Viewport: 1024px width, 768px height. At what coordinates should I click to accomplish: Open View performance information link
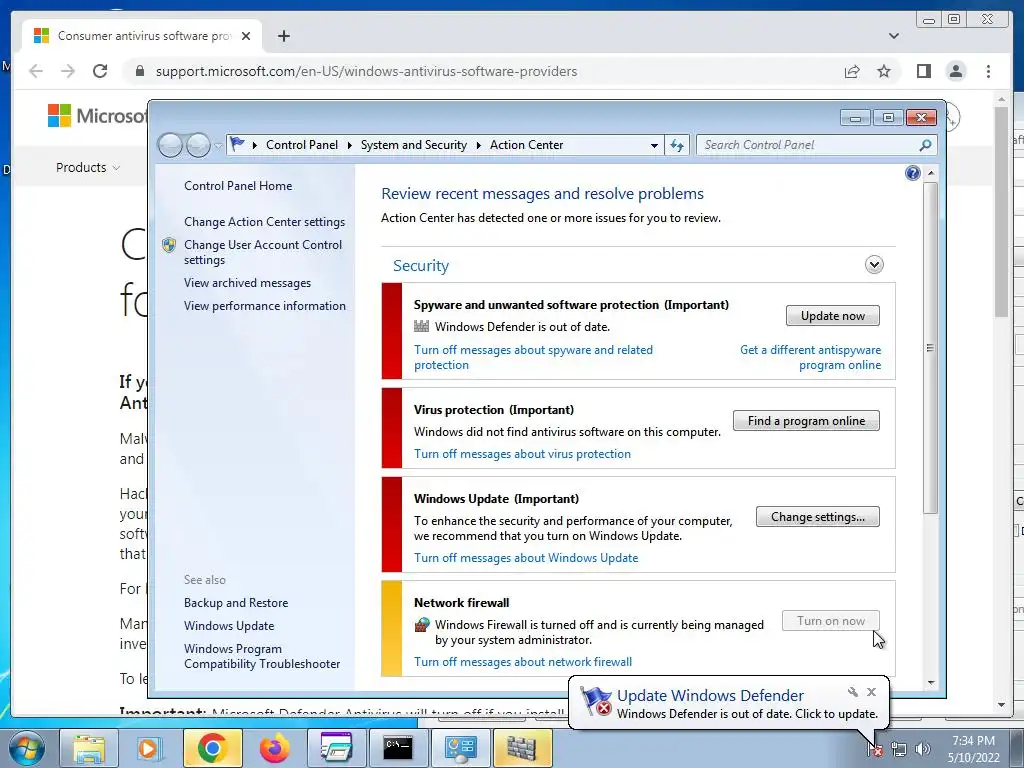point(264,306)
